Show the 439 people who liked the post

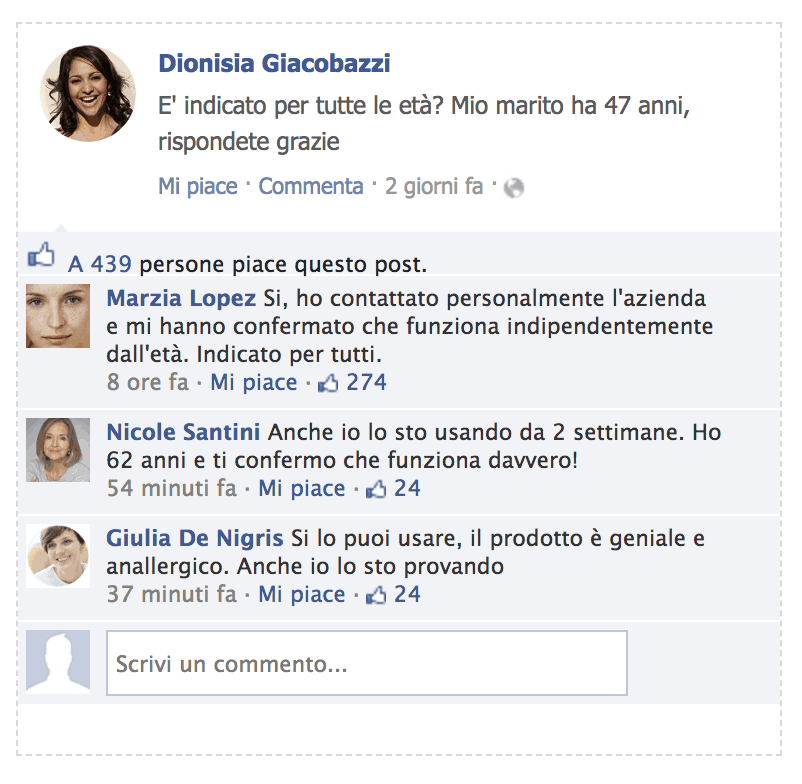tap(111, 264)
